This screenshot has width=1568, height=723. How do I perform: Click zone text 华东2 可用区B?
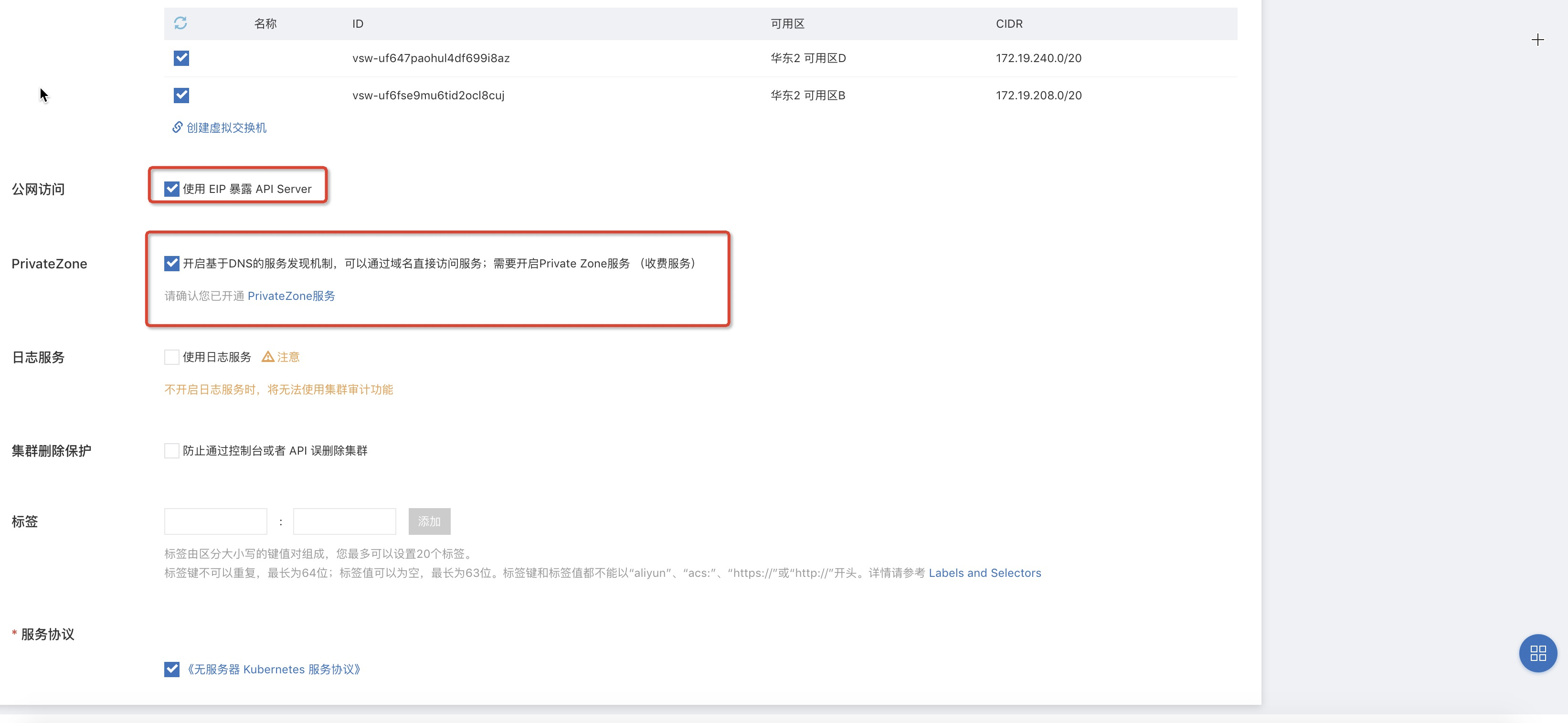(x=808, y=95)
